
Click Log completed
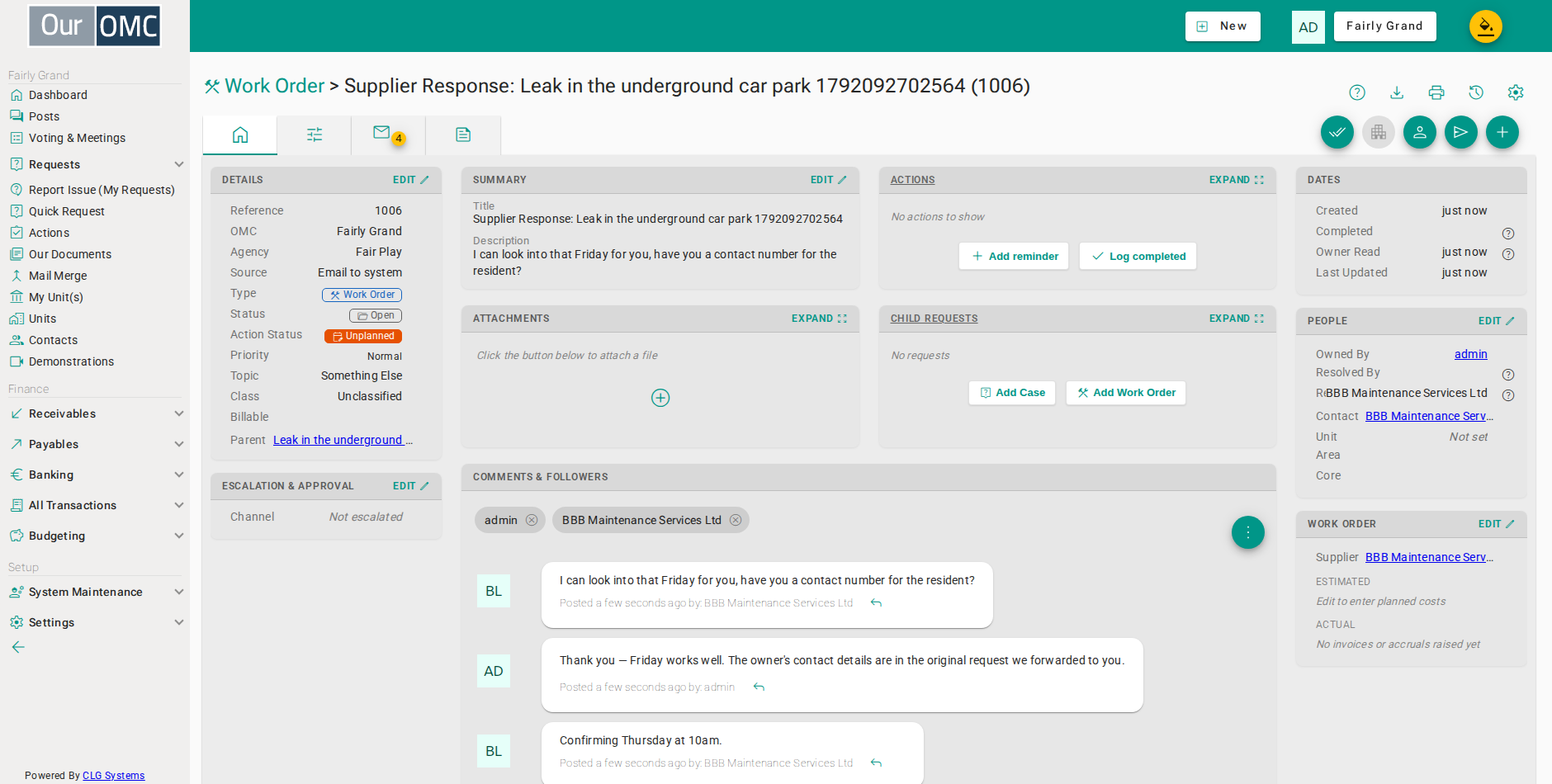[x=1138, y=256]
